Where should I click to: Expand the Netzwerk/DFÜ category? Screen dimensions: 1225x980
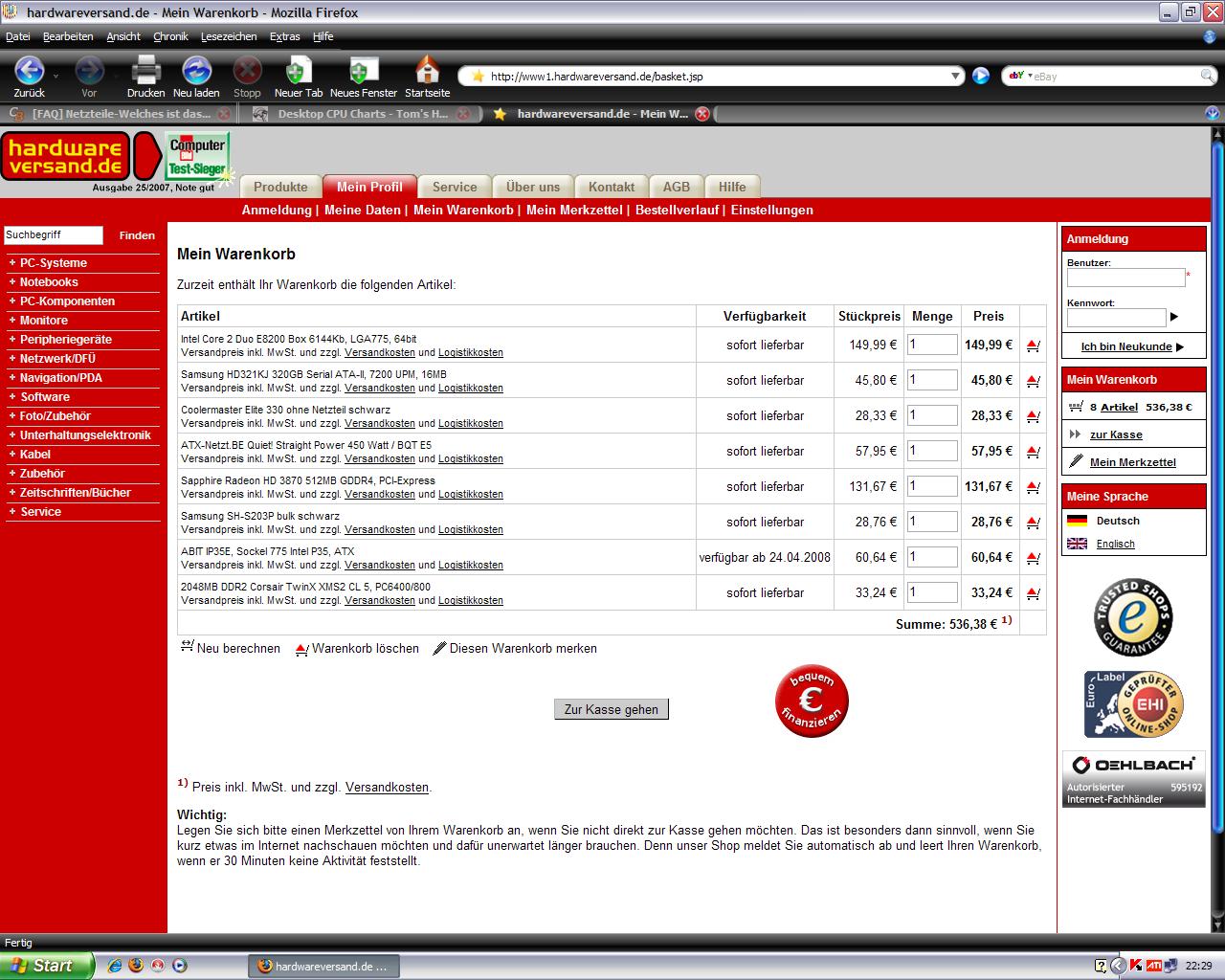pyautogui.click(x=57, y=359)
